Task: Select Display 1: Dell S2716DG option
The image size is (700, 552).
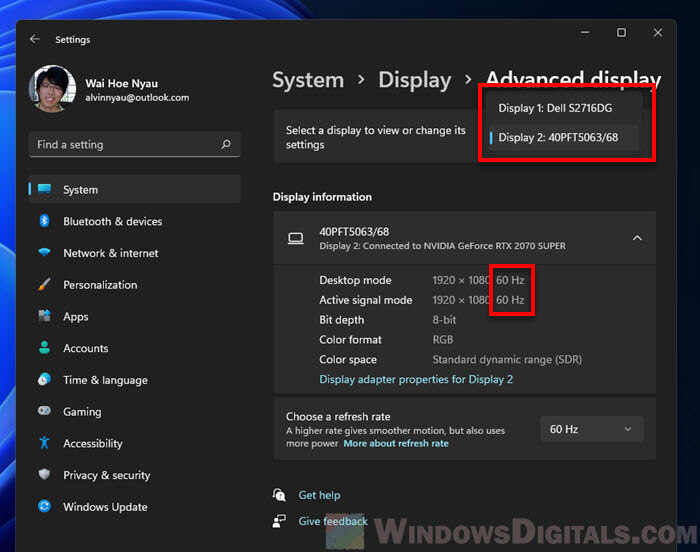Action: 564,108
